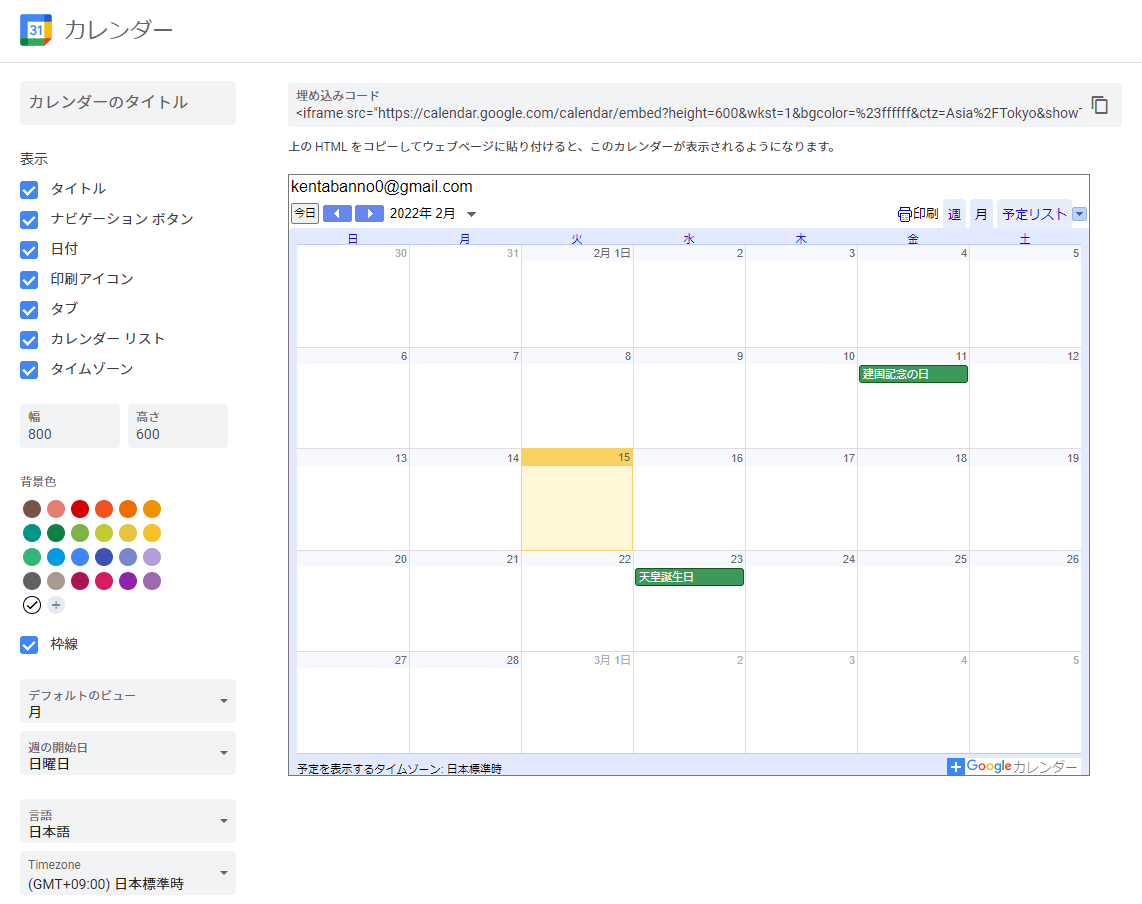This screenshot has width=1142, height=904.
Task: Disable the タイムゾーン checkbox
Action: point(29,370)
